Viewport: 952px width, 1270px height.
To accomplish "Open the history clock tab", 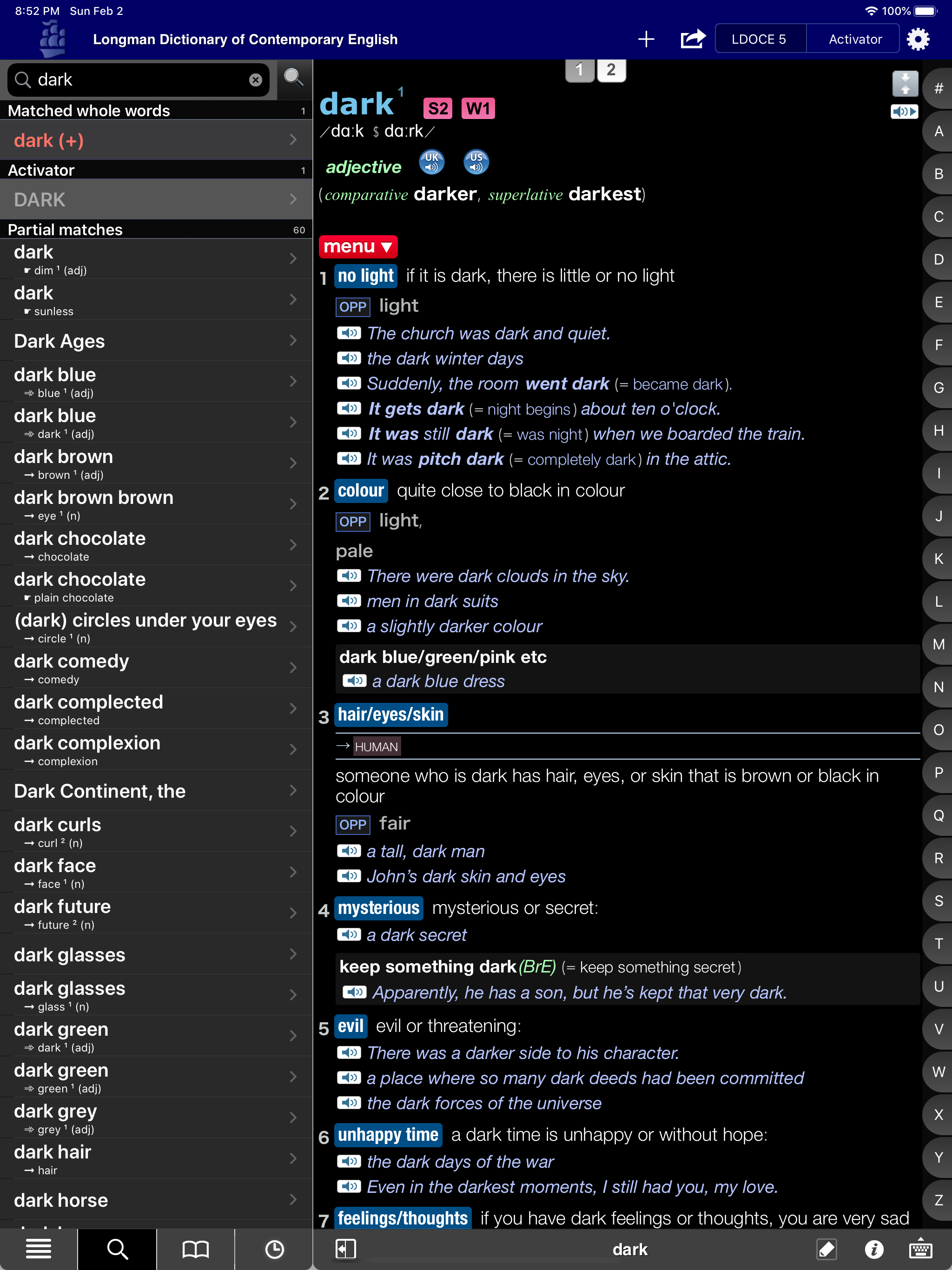I will pos(274,1250).
